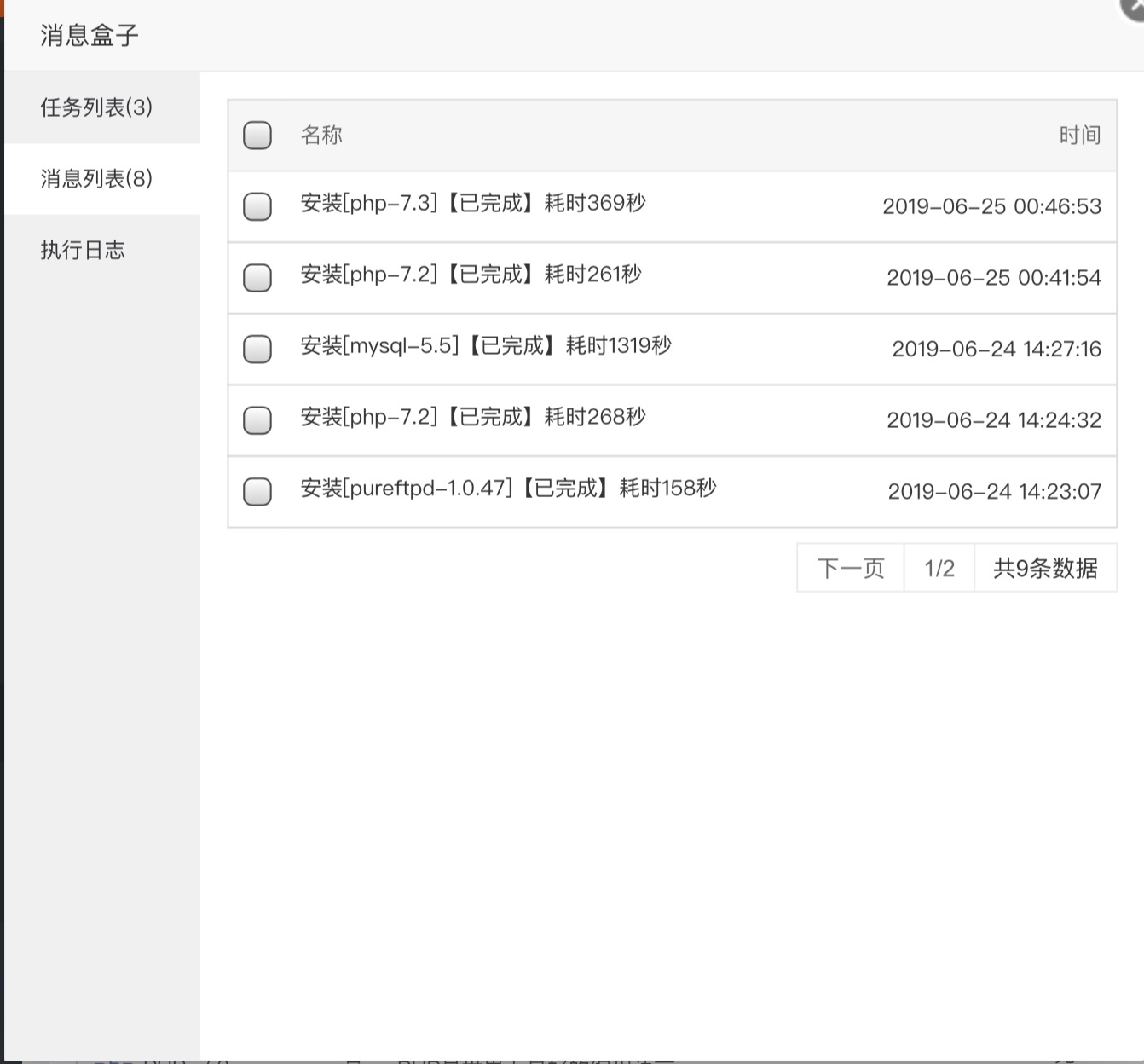Switch to 消息列表(8) tab
The height and width of the screenshot is (1064, 1144).
tap(96, 178)
